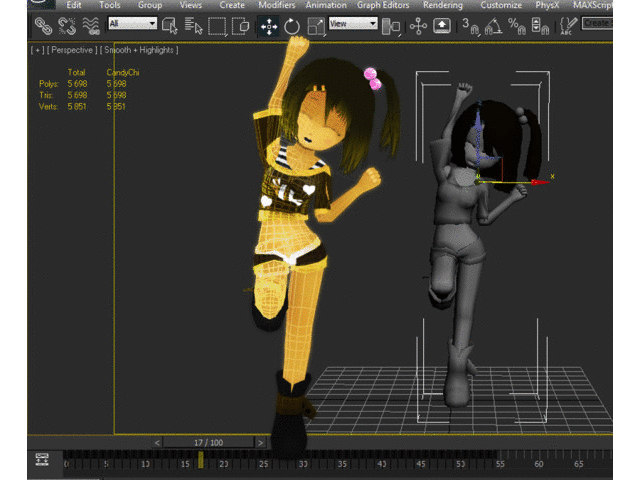Open the Create menu
This screenshot has height=480, width=640.
[232, 5]
